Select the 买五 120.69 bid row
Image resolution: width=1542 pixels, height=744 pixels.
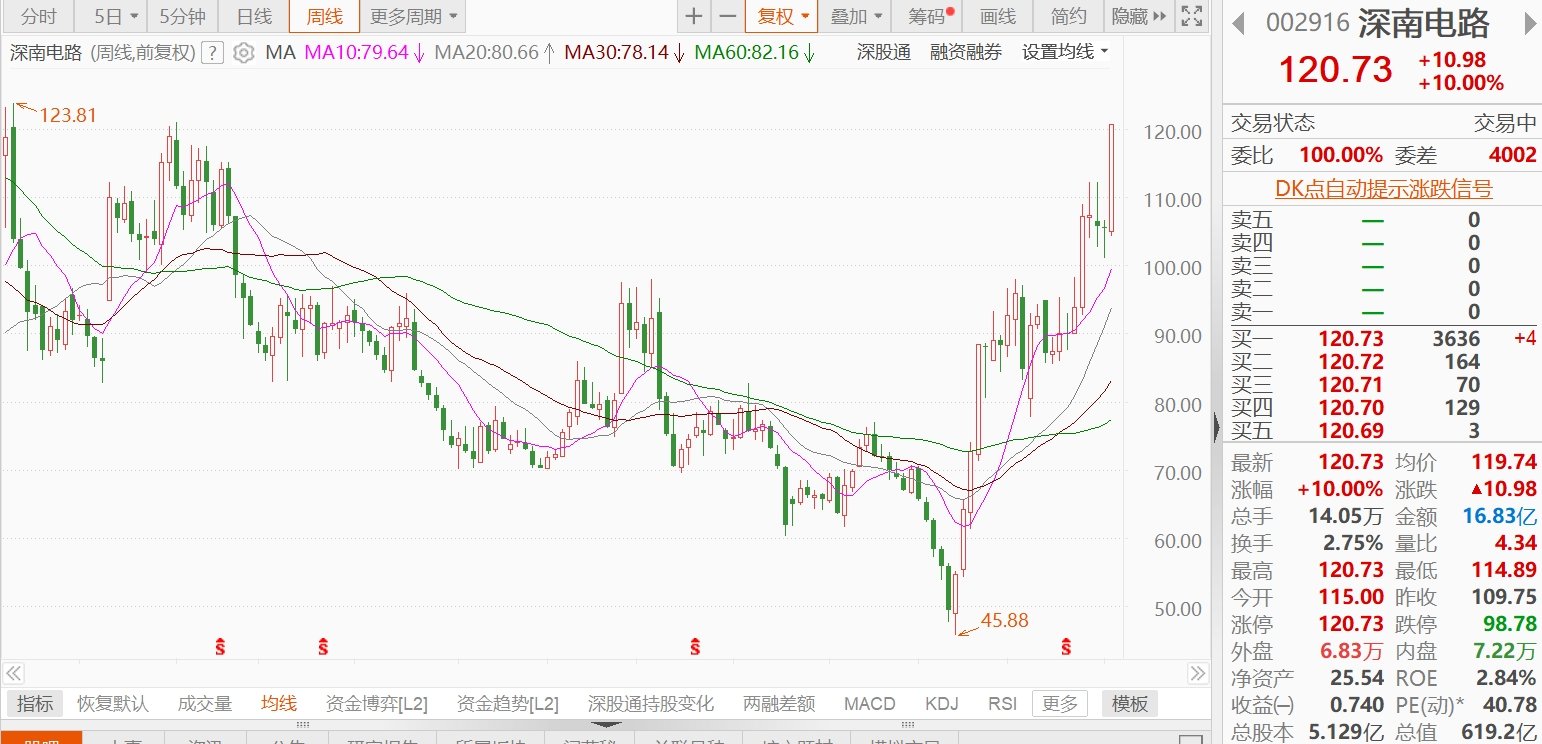point(1382,431)
